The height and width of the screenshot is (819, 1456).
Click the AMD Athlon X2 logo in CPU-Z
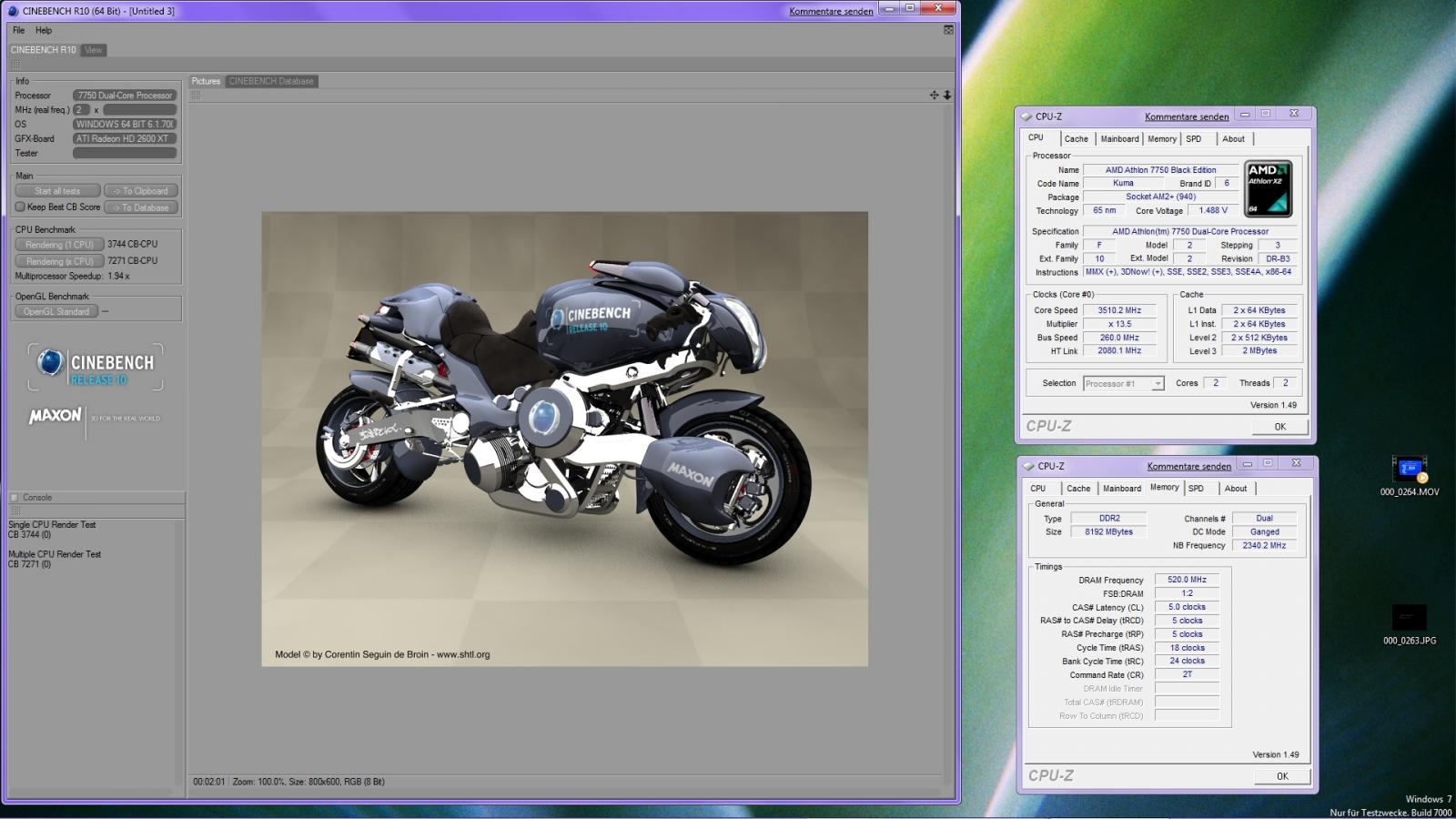[1269, 189]
